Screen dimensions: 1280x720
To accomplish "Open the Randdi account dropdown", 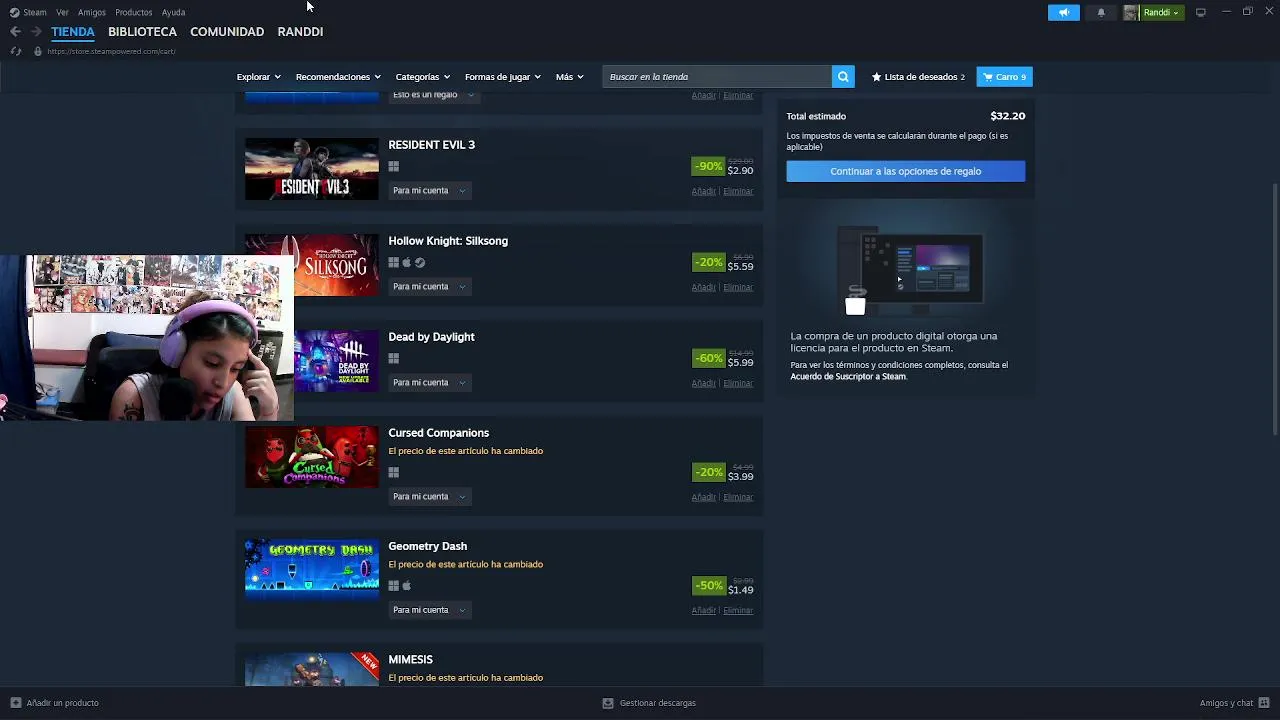I will point(1162,12).
